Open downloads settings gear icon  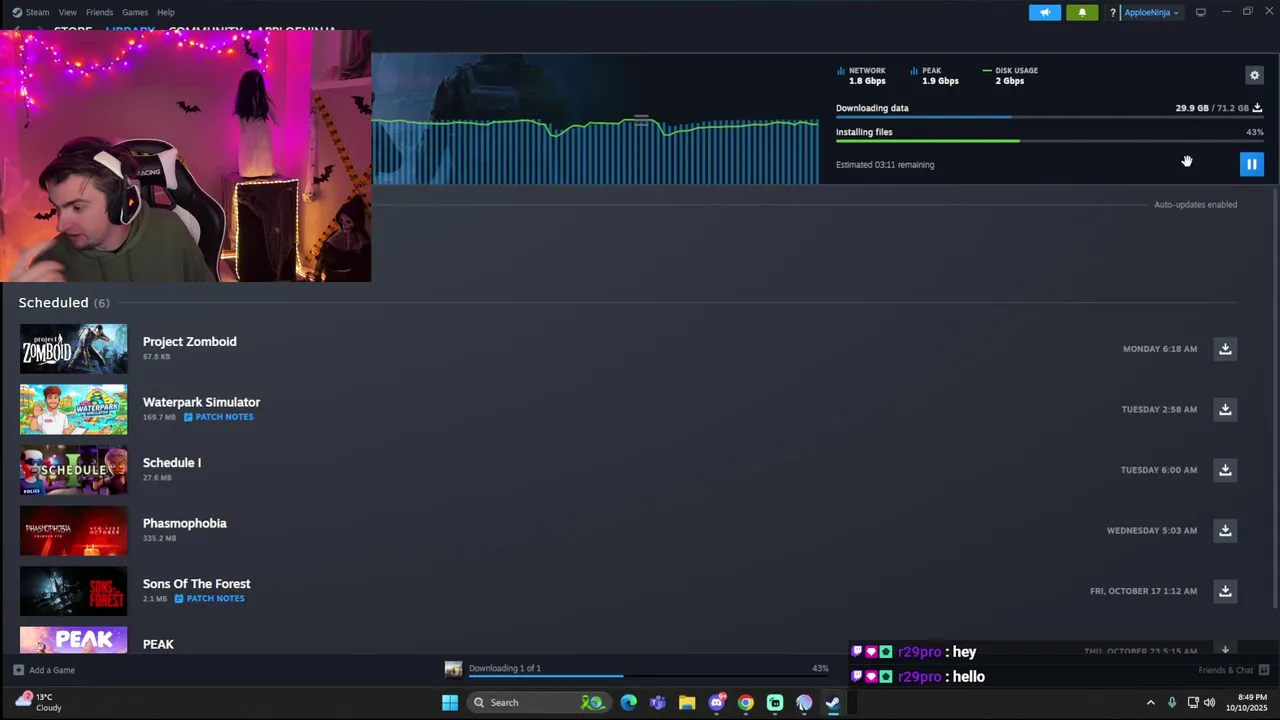(1254, 75)
